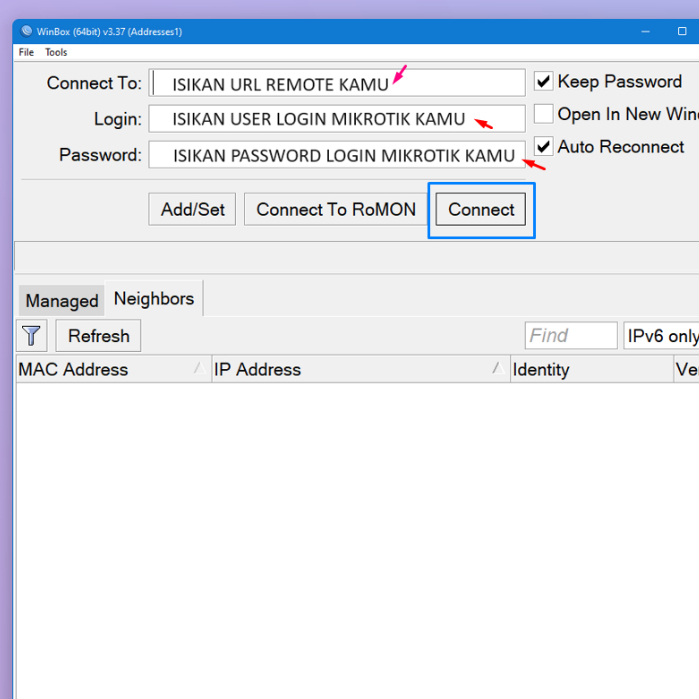Toggle the Keep Password checkbox
The image size is (699, 699).
point(543,82)
